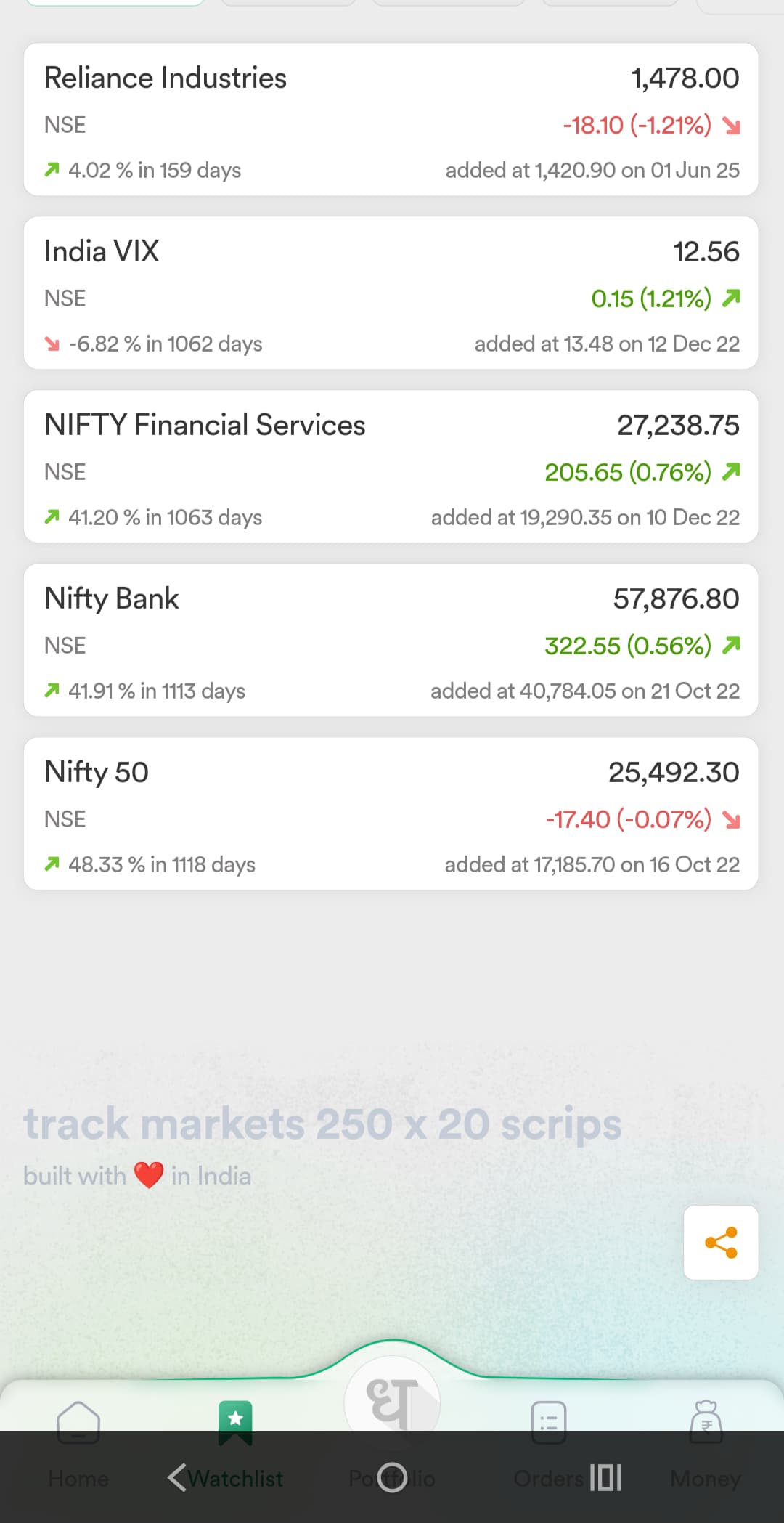Tap the Nifty 50 watchlist item

pyautogui.click(x=391, y=814)
